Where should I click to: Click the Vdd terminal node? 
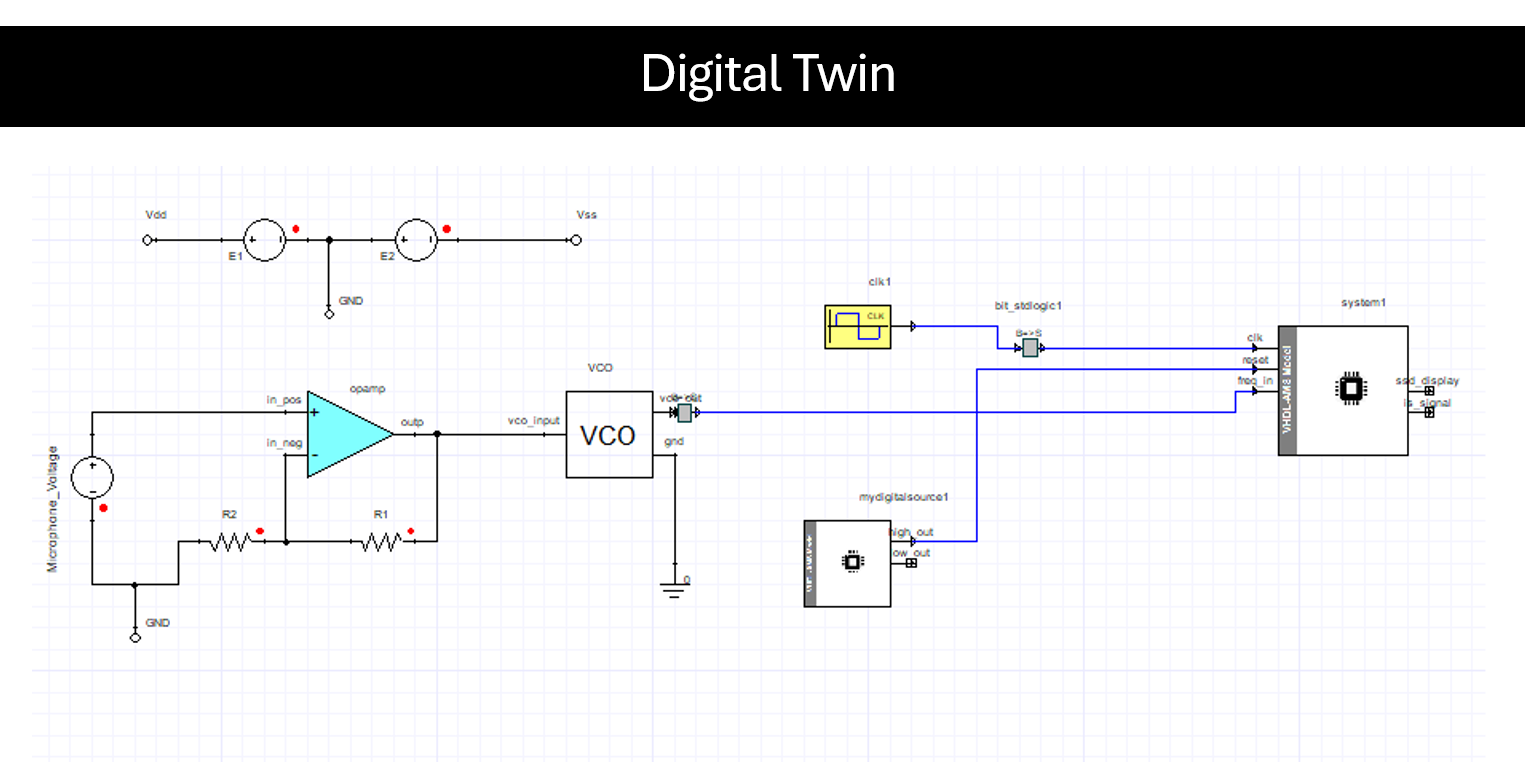click(148, 240)
